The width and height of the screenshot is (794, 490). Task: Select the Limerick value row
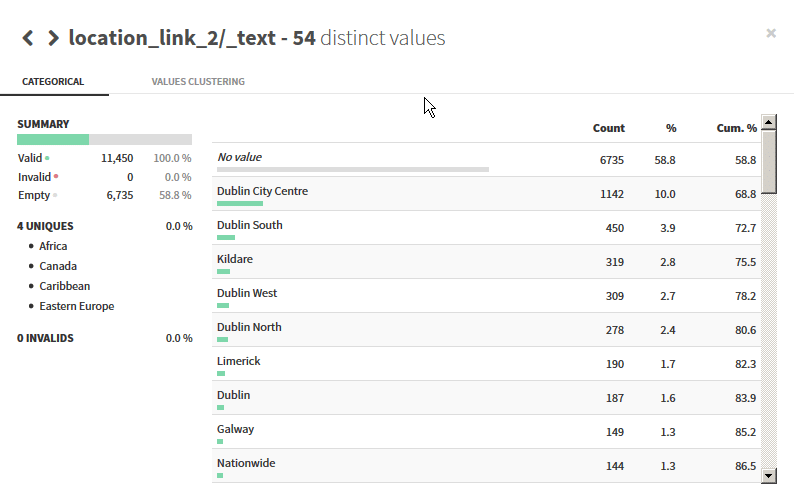(486, 364)
